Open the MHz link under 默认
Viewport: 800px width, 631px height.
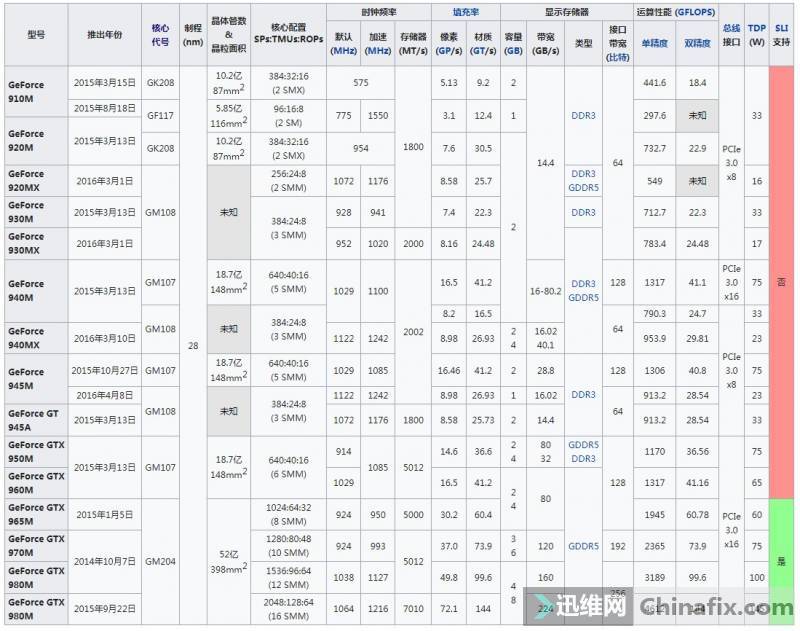point(343,51)
